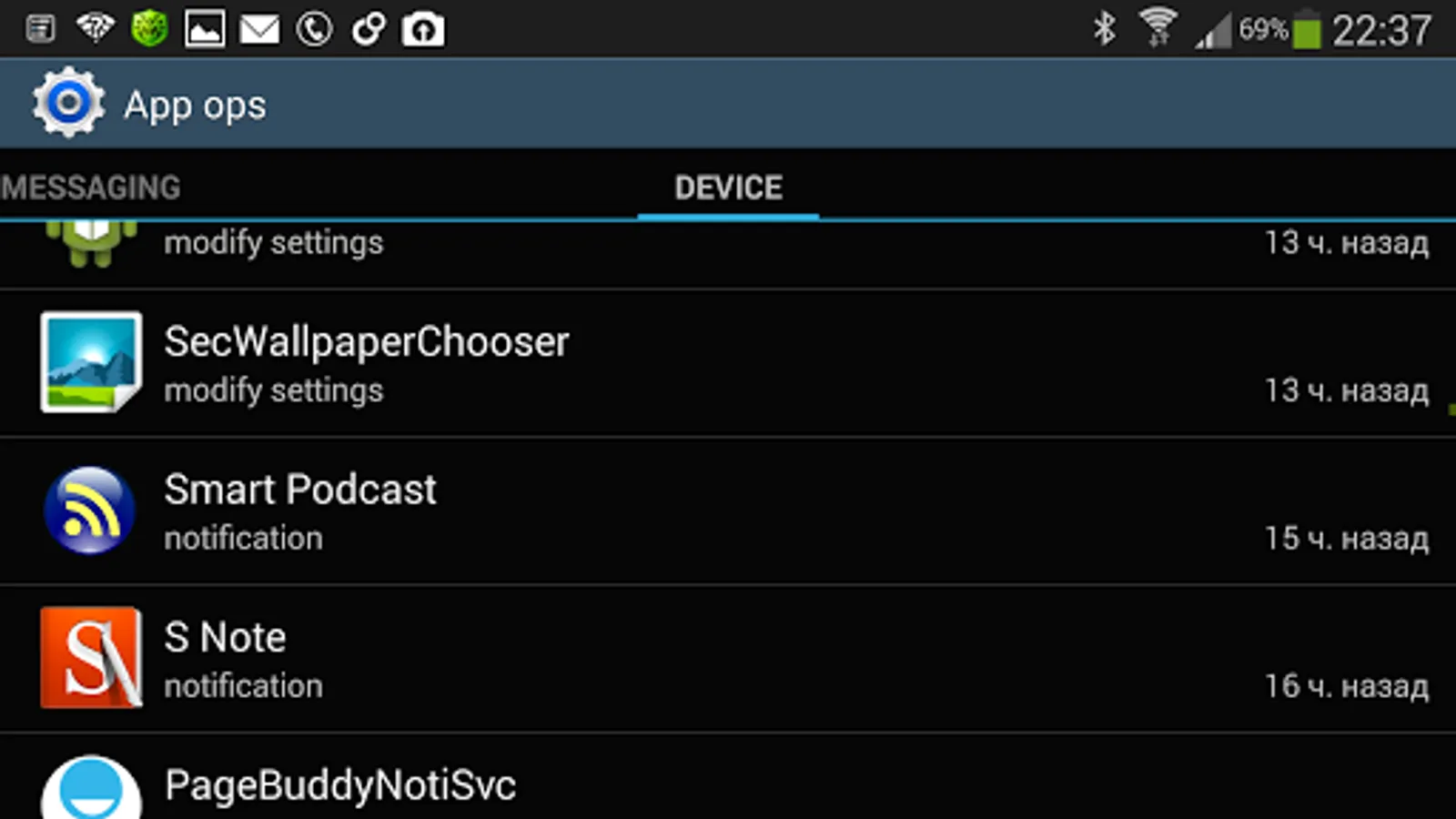The width and height of the screenshot is (1456, 819).
Task: Tap the Smart Podcast RSS icon
Action: pyautogui.click(x=89, y=511)
